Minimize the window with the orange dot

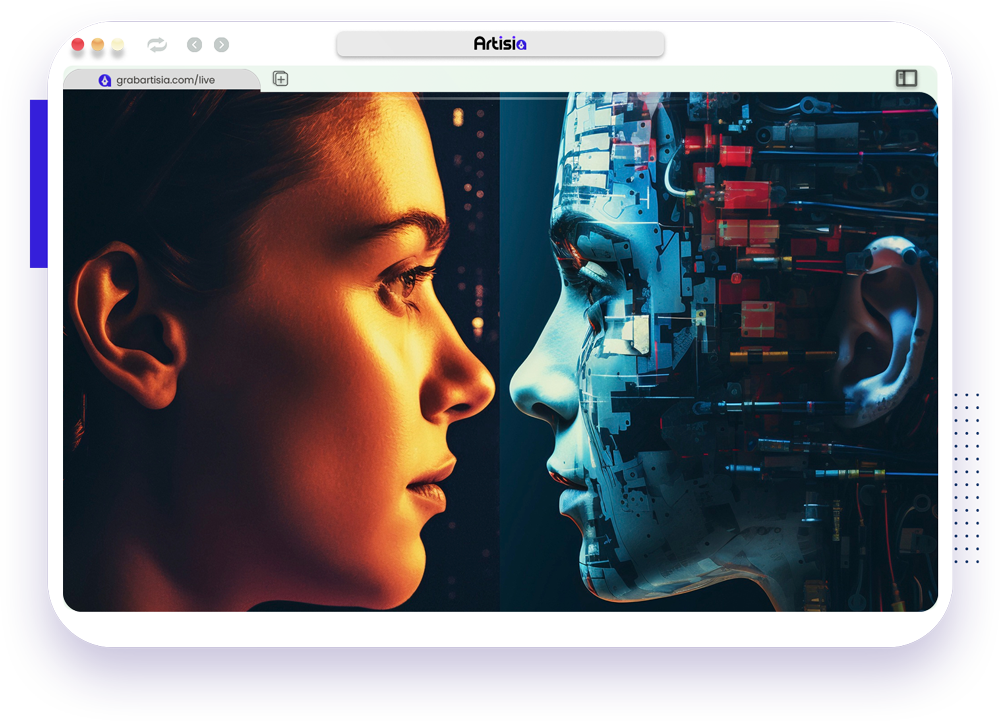point(98,45)
